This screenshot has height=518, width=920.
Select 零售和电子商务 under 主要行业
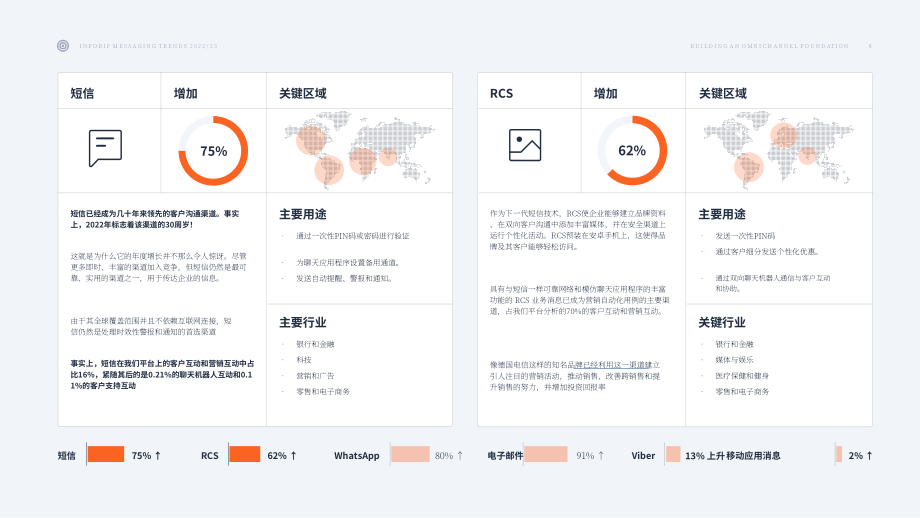tap(323, 392)
